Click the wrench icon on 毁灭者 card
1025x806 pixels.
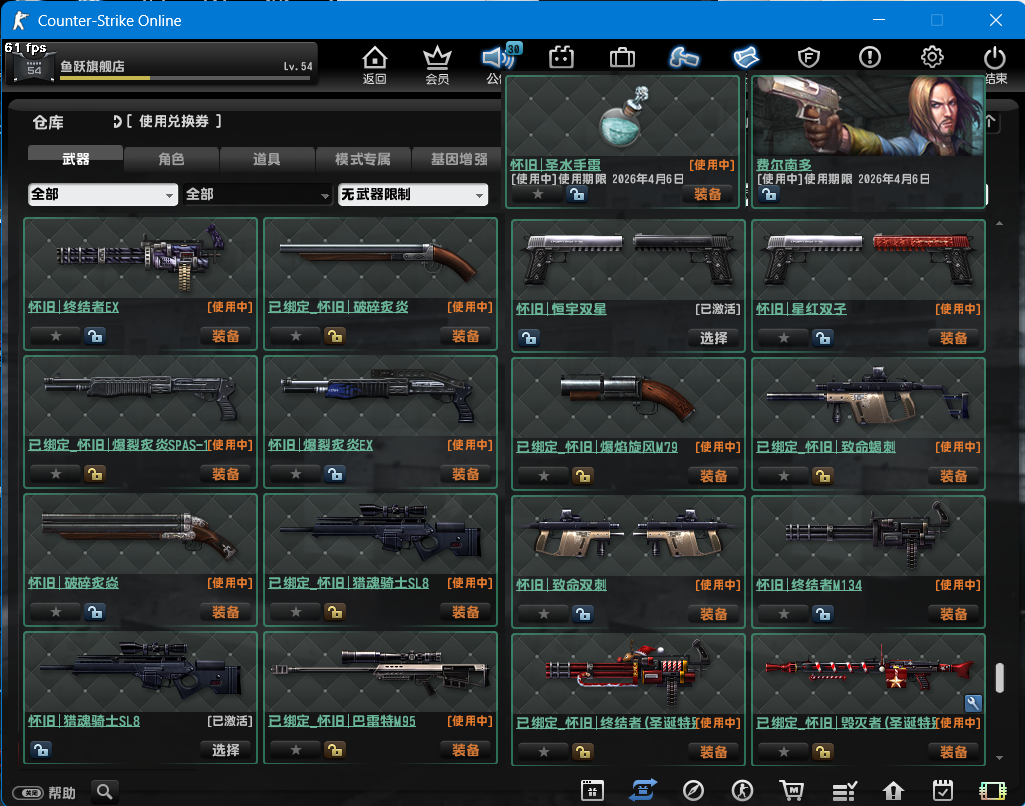(x=973, y=703)
